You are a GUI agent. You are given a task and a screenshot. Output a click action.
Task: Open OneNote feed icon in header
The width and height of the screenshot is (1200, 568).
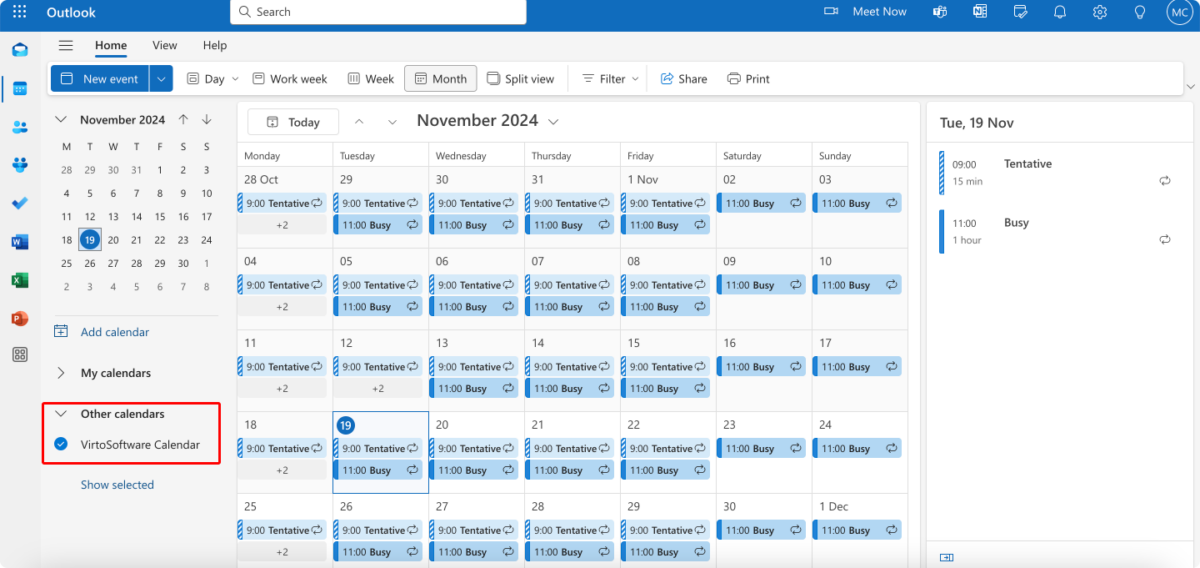coord(980,12)
